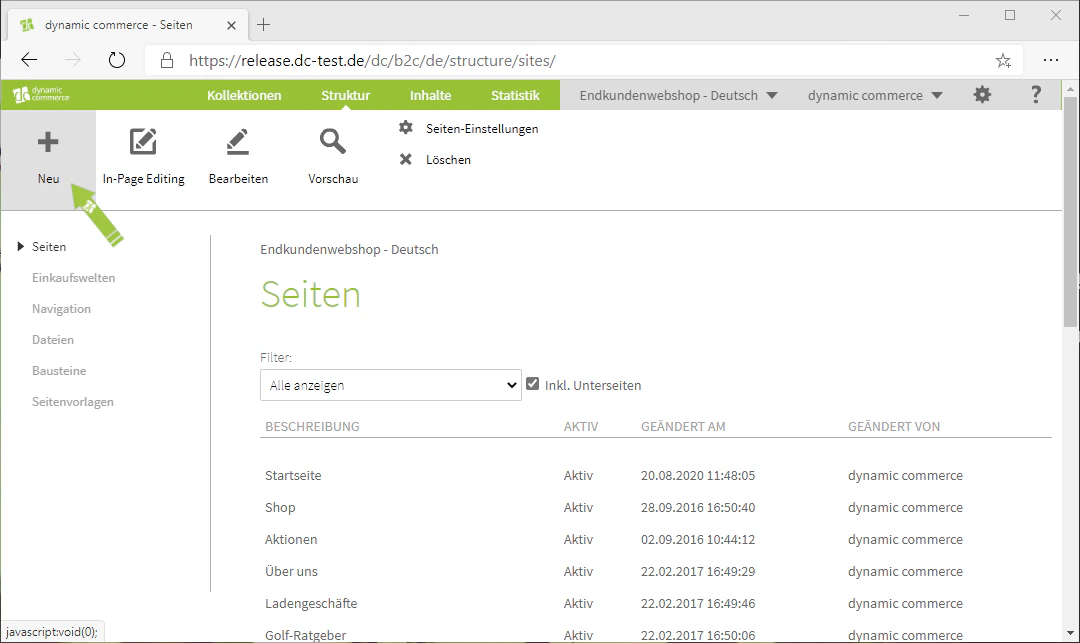Screen dimensions: 1080x643
Task: Go back with browser back arrow
Action: click(29, 61)
